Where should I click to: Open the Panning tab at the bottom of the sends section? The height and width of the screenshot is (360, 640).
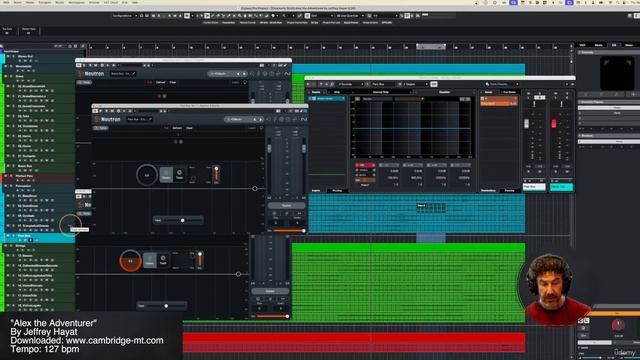click(509, 191)
